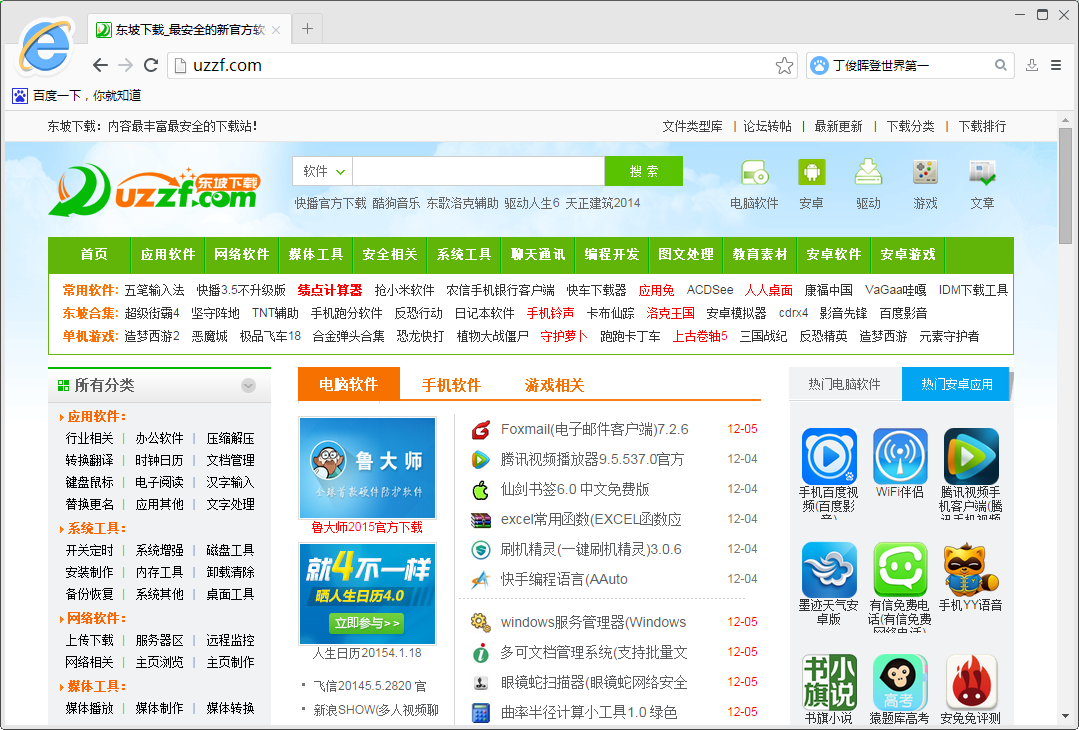Open the 酷狗音乐 hot search link
The width and height of the screenshot is (1079, 730).
tap(396, 203)
